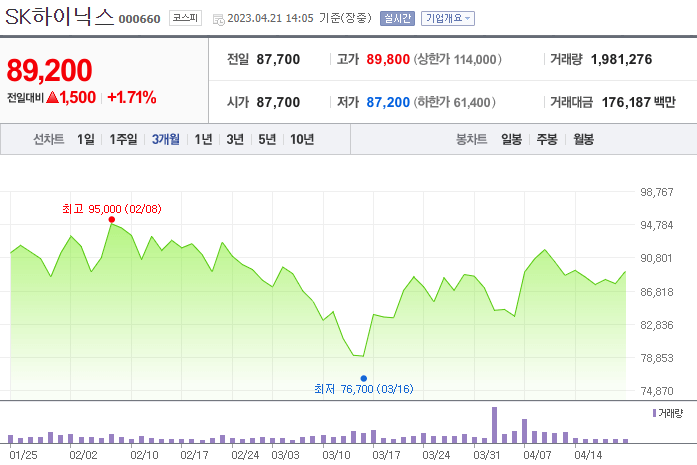Click the 최저 76,700 (03/16) label

364,389
